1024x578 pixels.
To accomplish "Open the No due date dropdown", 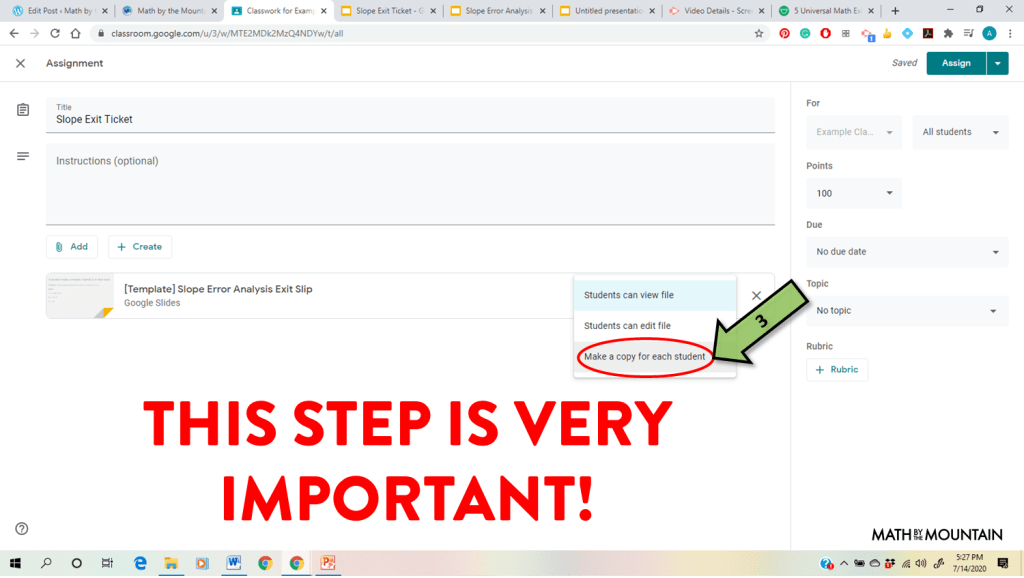I will pyautogui.click(x=907, y=252).
